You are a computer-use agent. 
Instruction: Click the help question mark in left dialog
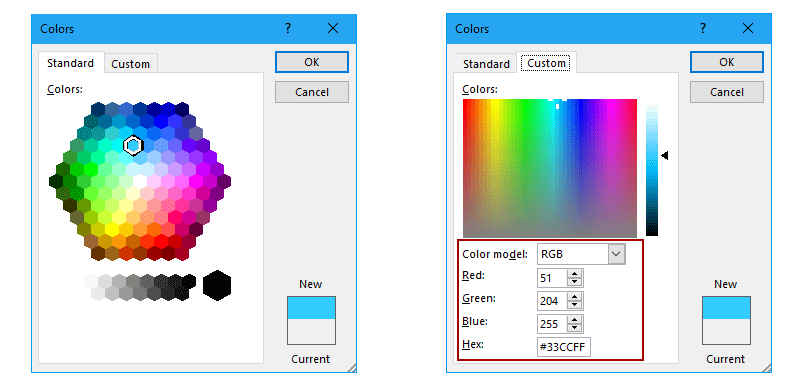click(288, 29)
